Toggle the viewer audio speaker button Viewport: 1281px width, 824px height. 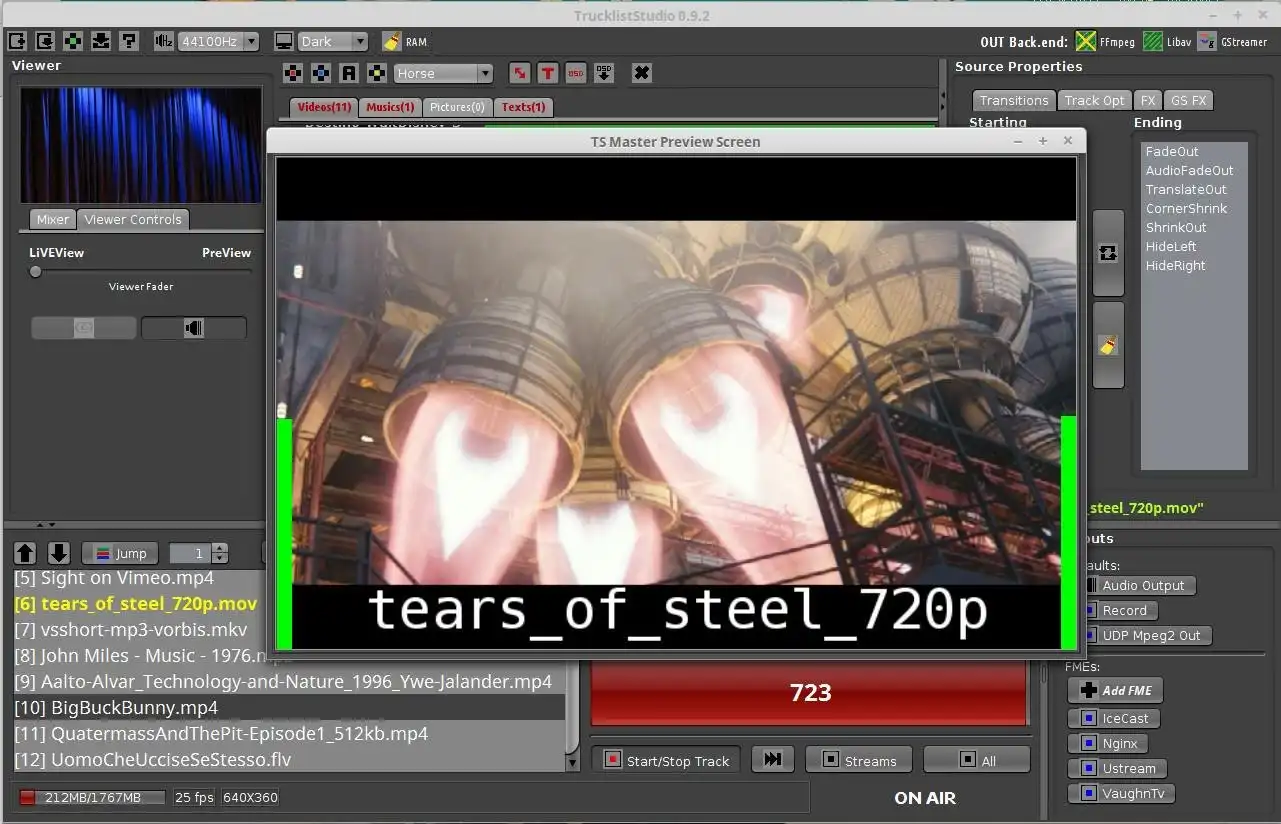click(x=194, y=328)
